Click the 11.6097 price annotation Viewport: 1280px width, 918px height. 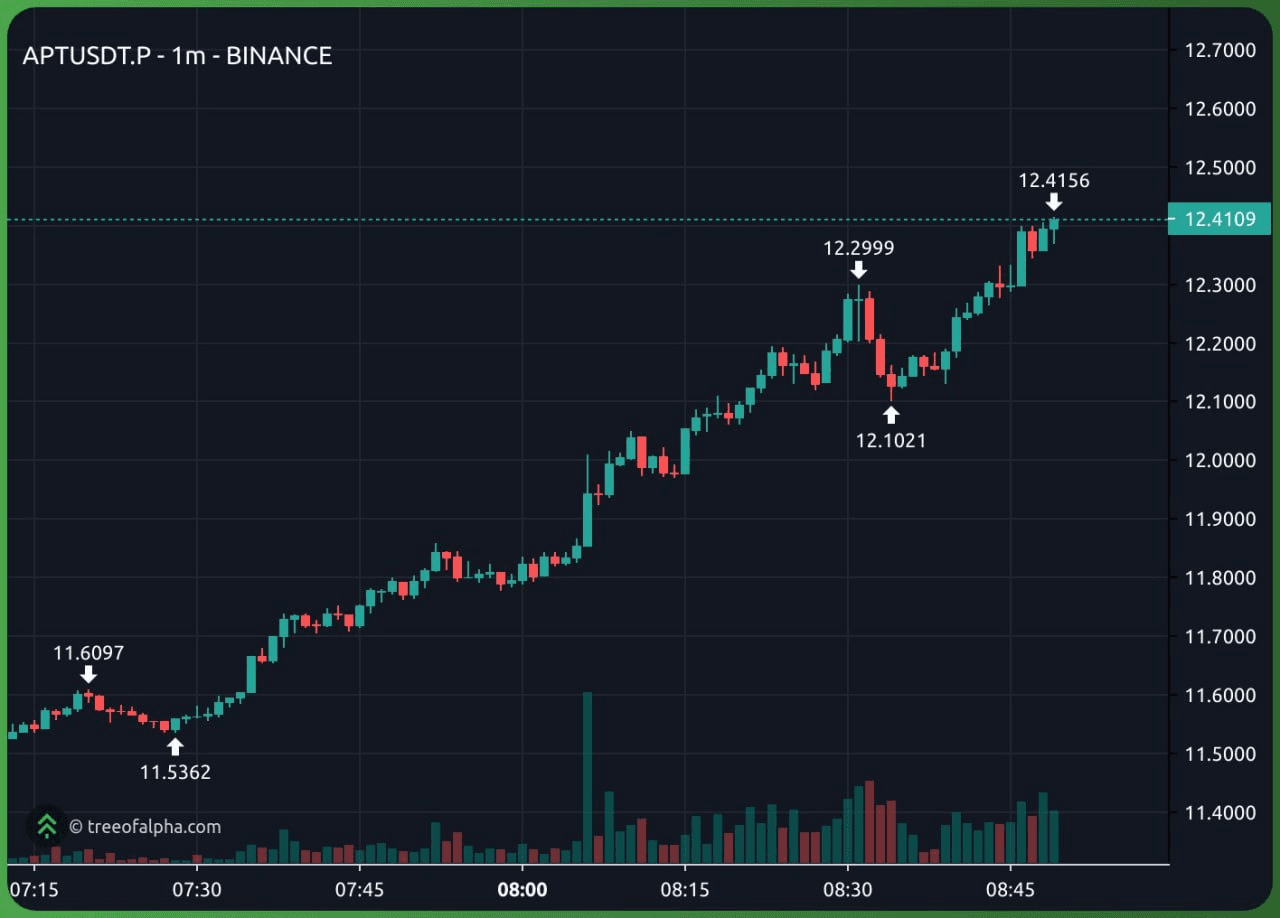pos(88,653)
